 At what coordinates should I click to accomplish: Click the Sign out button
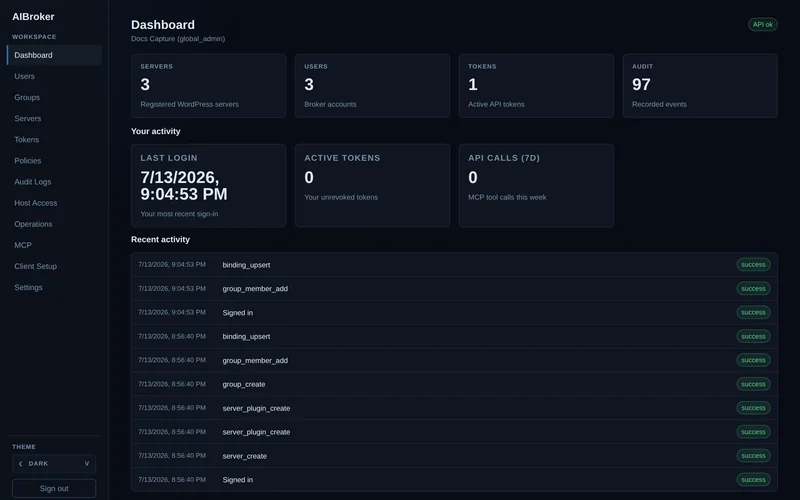tap(54, 488)
